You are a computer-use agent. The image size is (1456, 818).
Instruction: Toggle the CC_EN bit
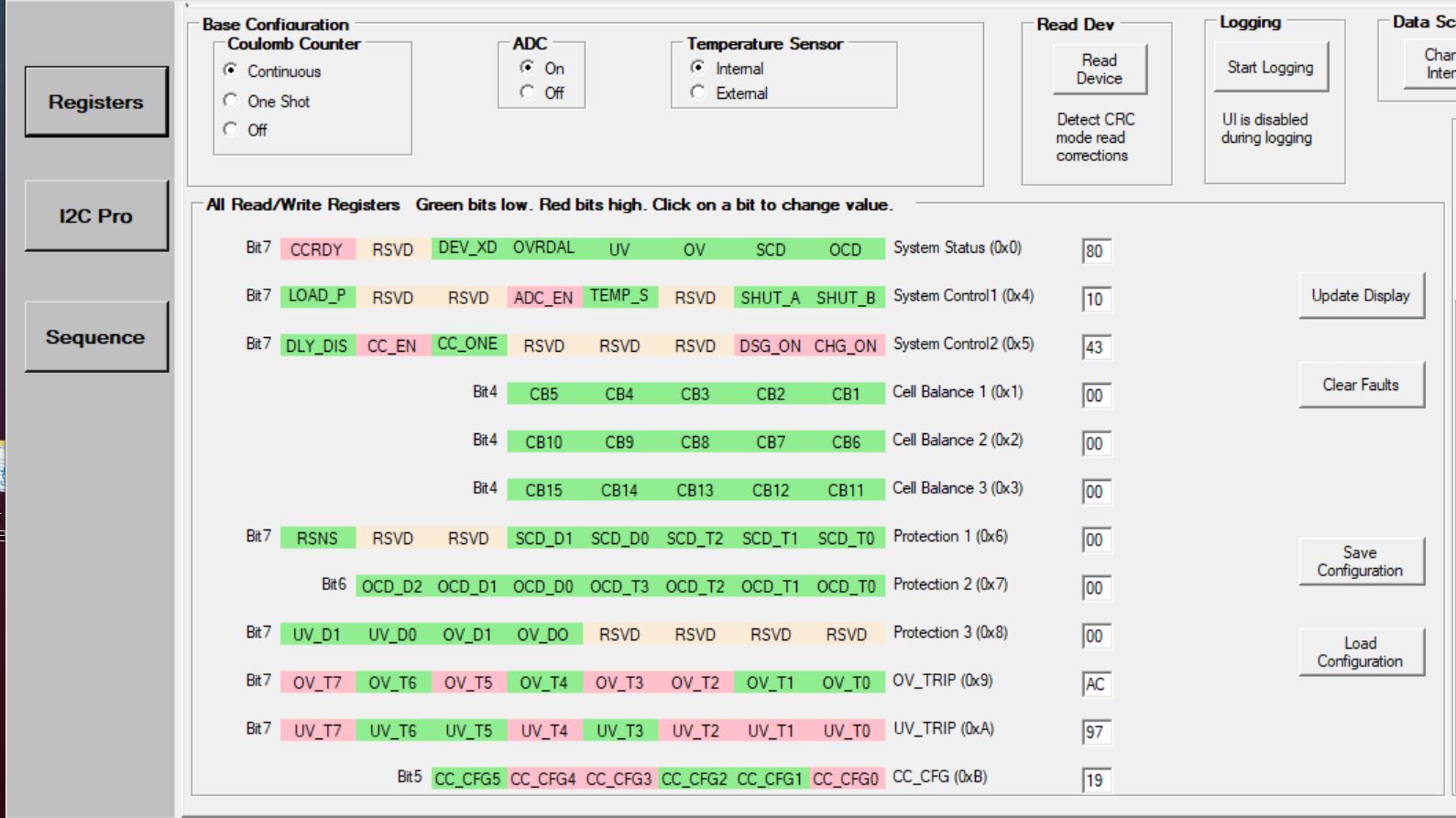(392, 345)
